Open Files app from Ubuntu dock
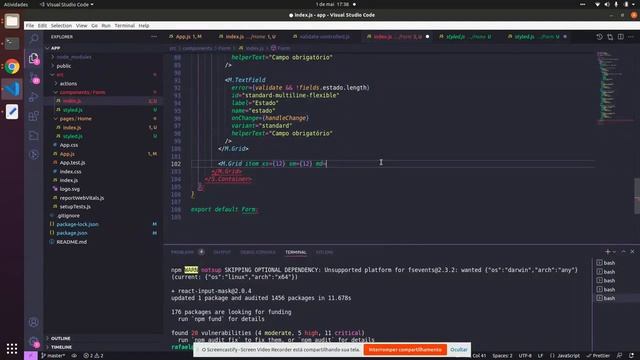Screen dimensions: 640x360 (x=12, y=21)
